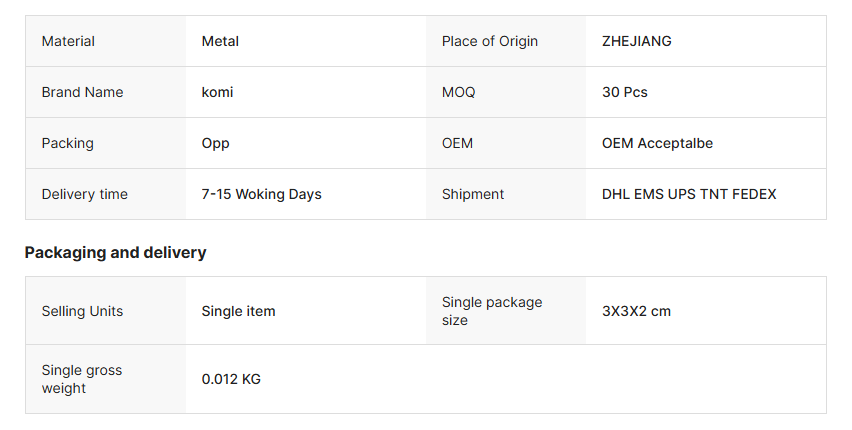Select the Single item value
Viewport: 852px width, 430px height.
pos(238,311)
